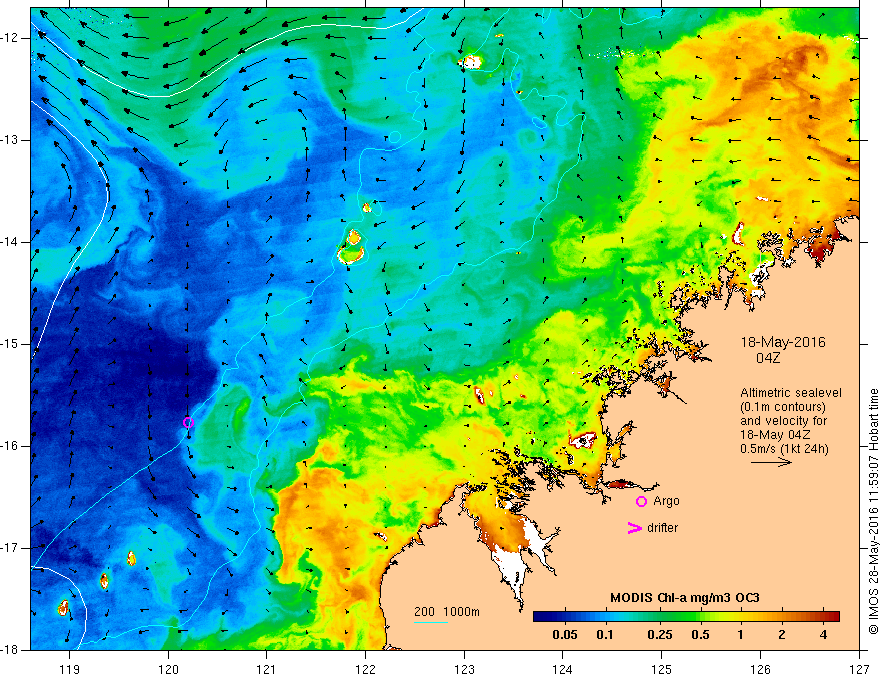The width and height of the screenshot is (880, 680).
Task: Click the chlorophyll color scale bar
Action: click(x=686, y=616)
